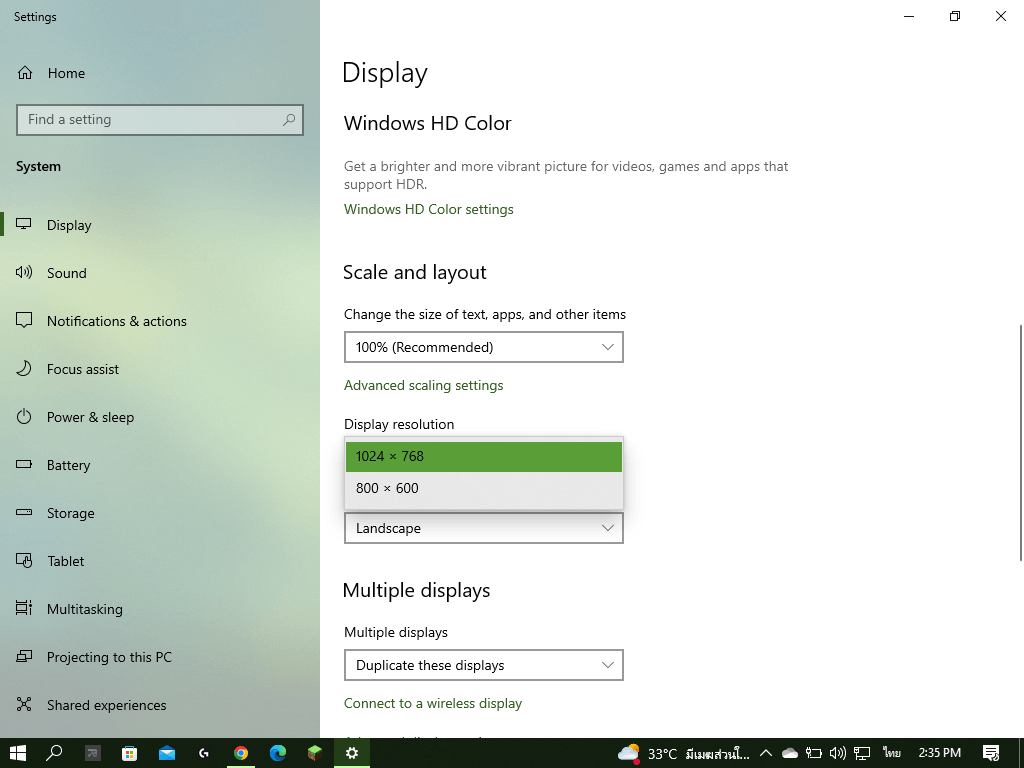The image size is (1024, 768).
Task: Switch the Thai input language indicator
Action: (891, 754)
